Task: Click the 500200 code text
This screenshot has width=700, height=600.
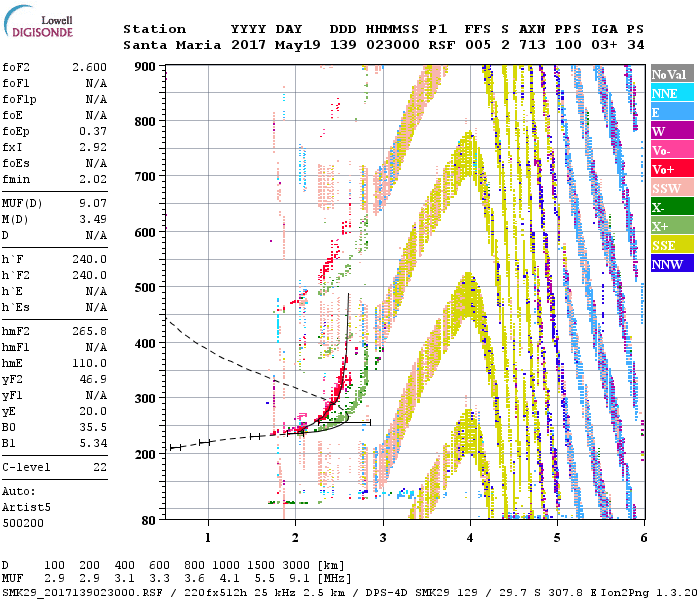Action: pos(23,523)
